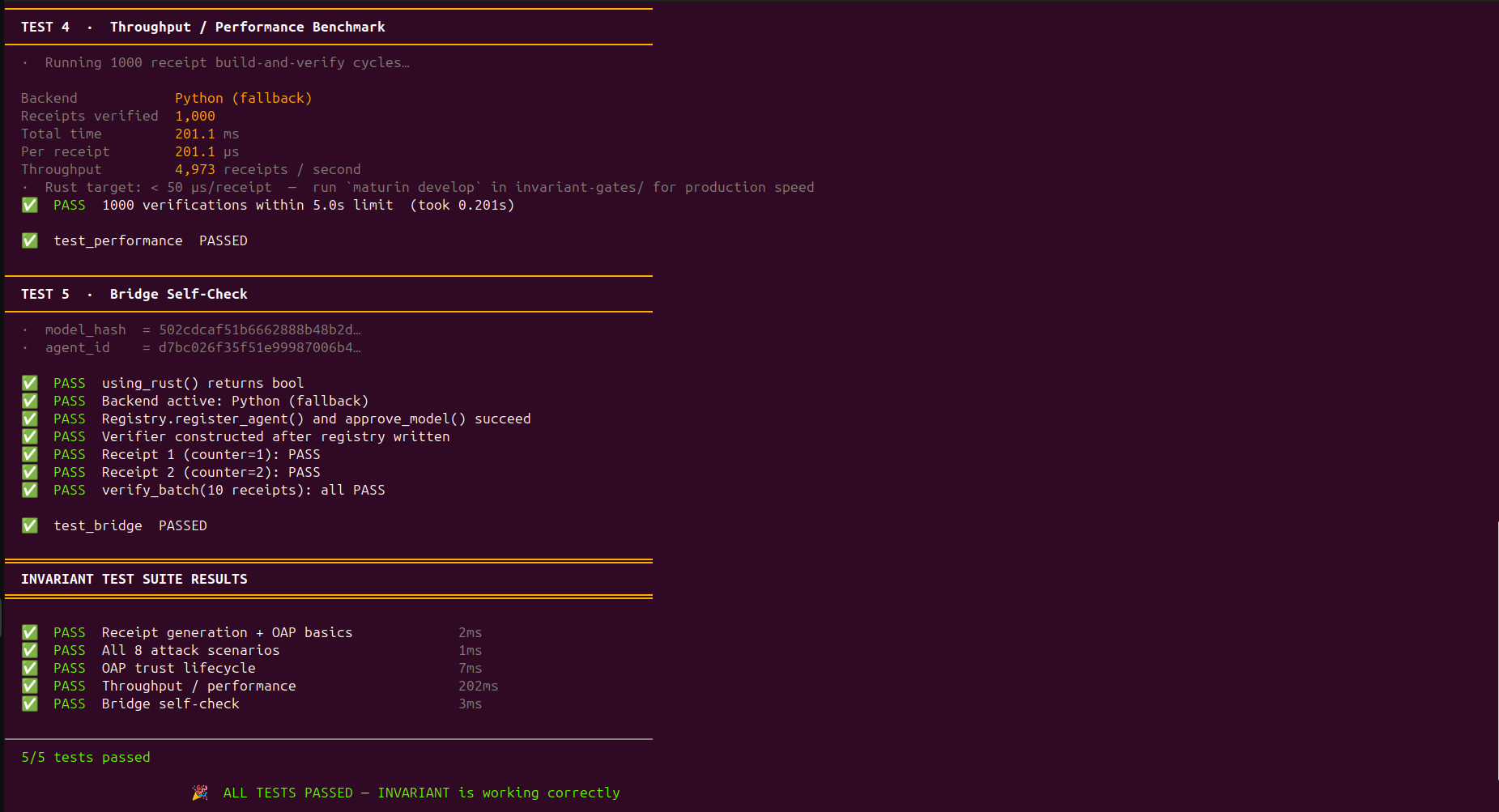Click the checkmark icon beside test_performance
The height and width of the screenshot is (812, 1499).
pos(29,240)
